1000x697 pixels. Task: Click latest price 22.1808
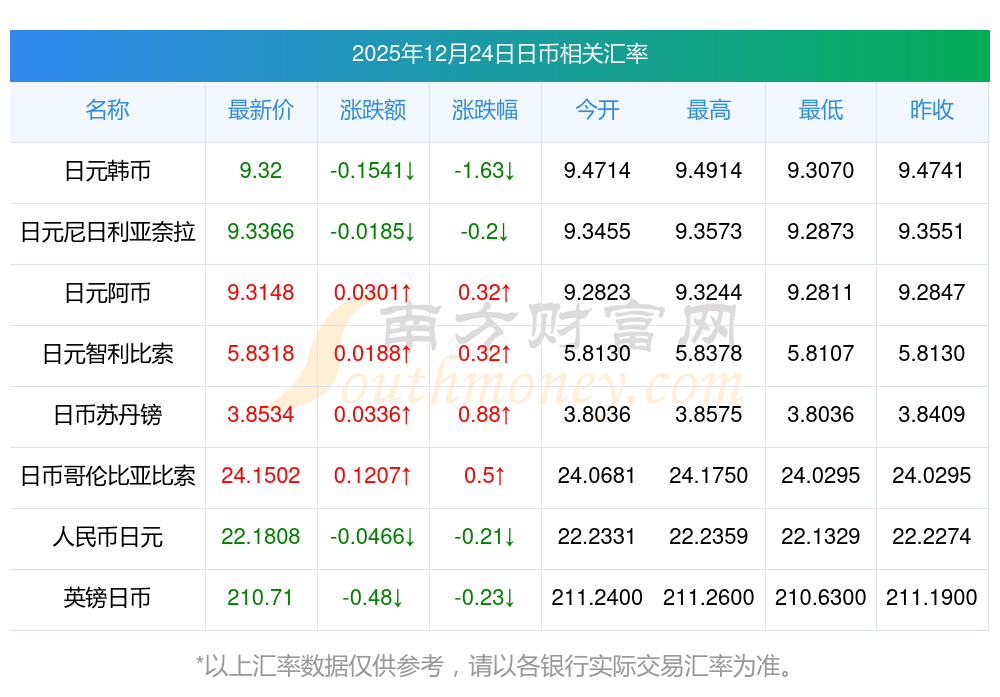click(x=260, y=536)
